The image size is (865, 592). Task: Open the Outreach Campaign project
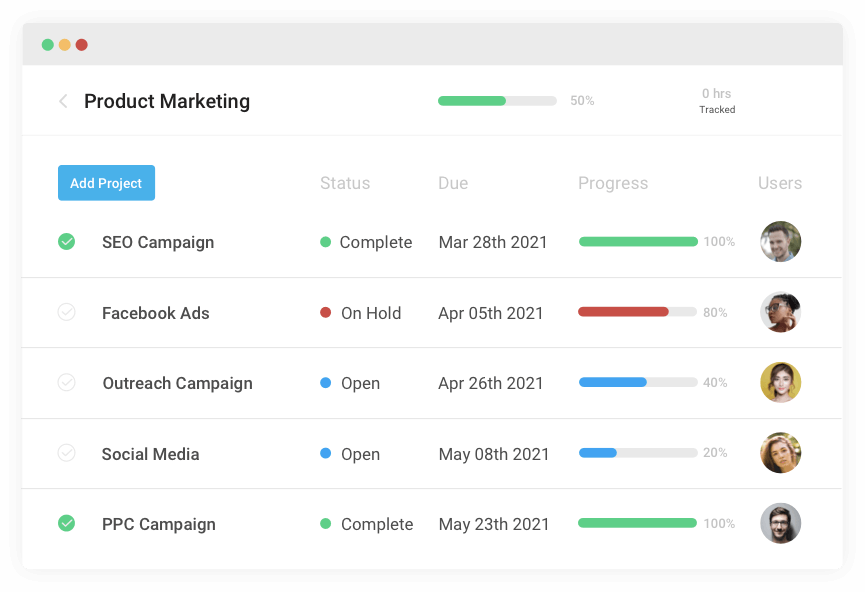(177, 383)
